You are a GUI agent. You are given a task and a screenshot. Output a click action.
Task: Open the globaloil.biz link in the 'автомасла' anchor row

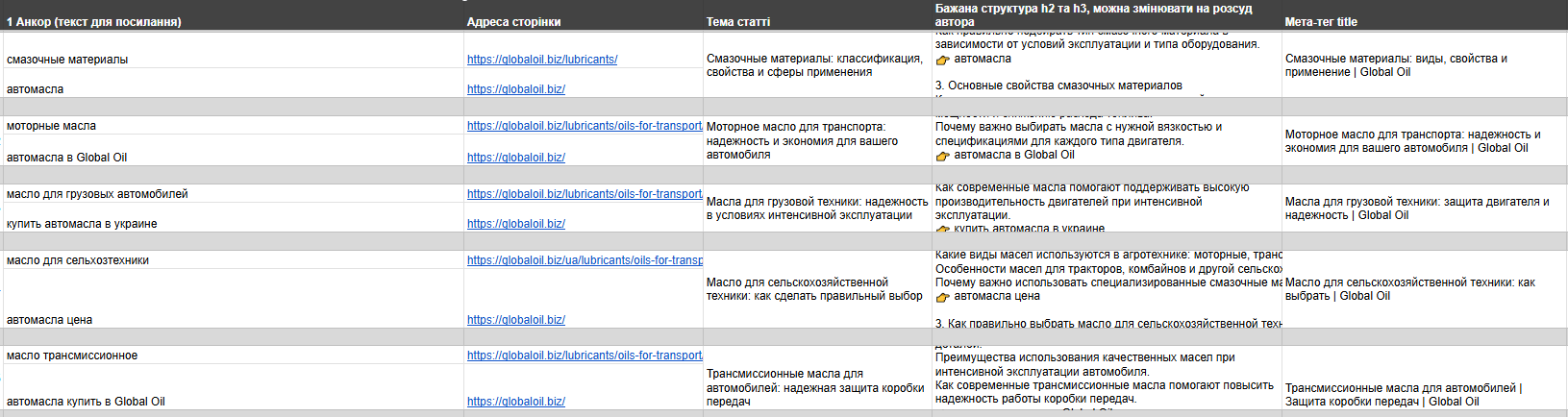pyautogui.click(x=516, y=89)
